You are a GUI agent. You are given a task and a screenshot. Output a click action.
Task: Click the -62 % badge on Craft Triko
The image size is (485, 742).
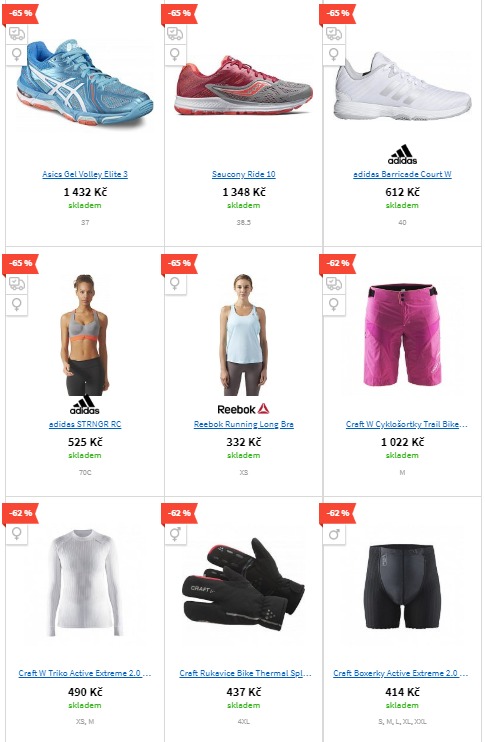tap(20, 513)
